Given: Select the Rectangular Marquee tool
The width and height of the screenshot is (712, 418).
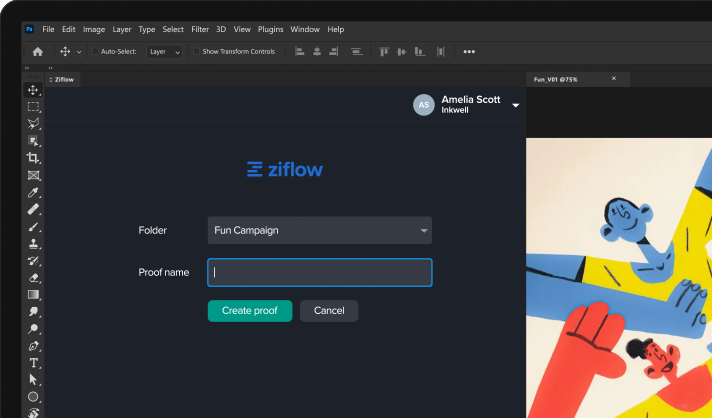Looking at the screenshot, I should (x=33, y=106).
